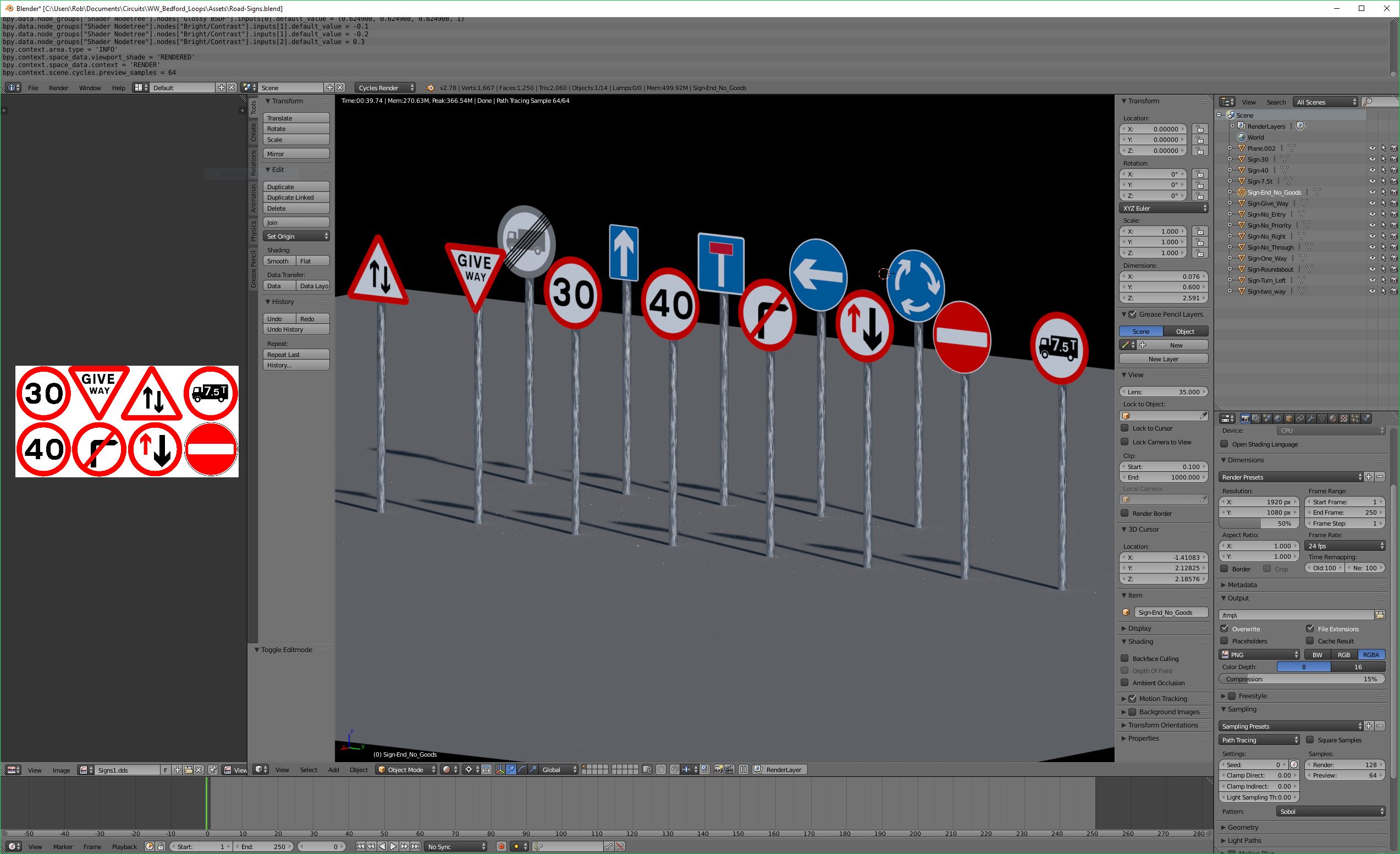Image resolution: width=1400 pixels, height=854 pixels.
Task: Open the Material properties tab (sphere icon)
Action: click(1333, 419)
